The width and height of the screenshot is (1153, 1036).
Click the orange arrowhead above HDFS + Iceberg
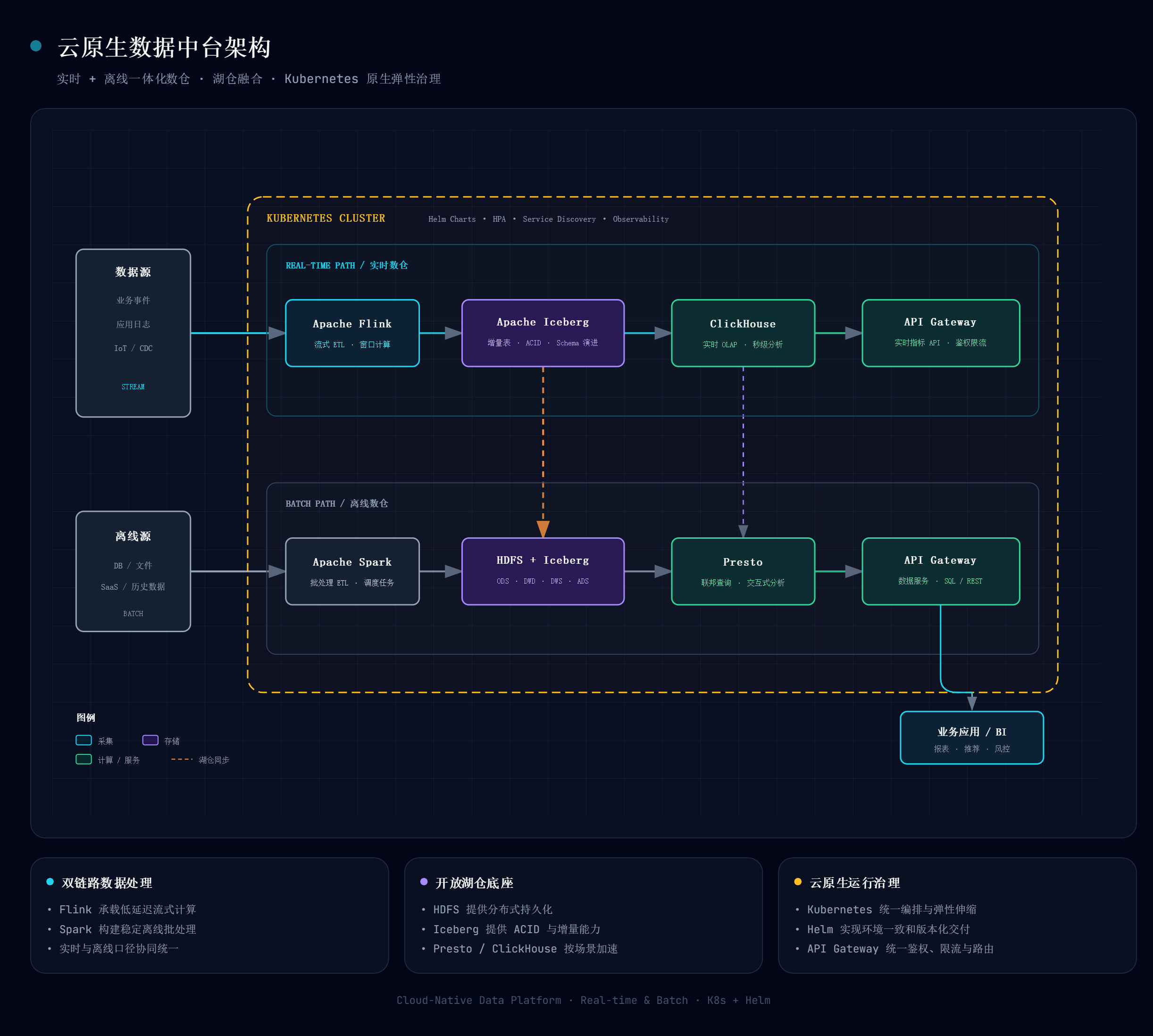543,529
